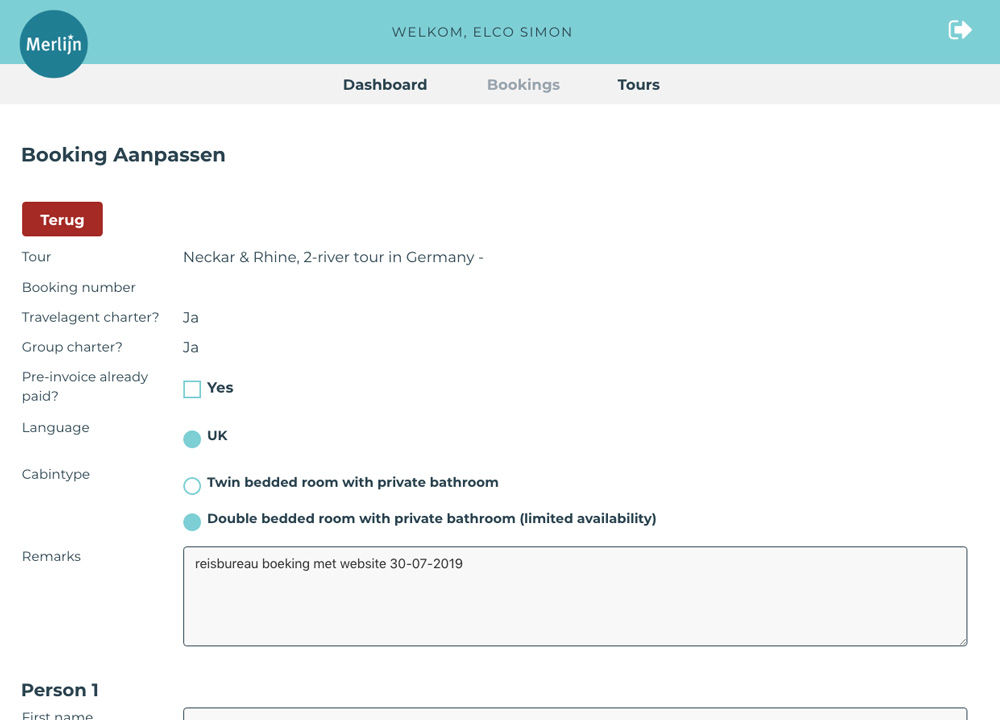Click the Person 1 First name field

[x=575, y=714]
